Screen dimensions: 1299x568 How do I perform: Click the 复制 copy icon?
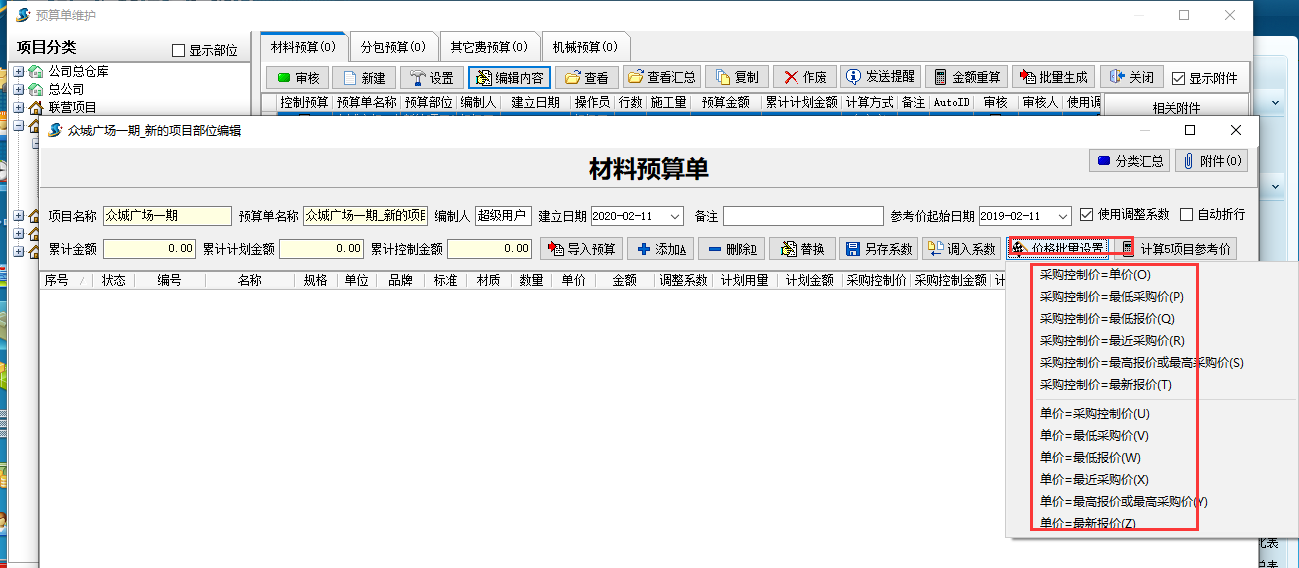pos(722,78)
